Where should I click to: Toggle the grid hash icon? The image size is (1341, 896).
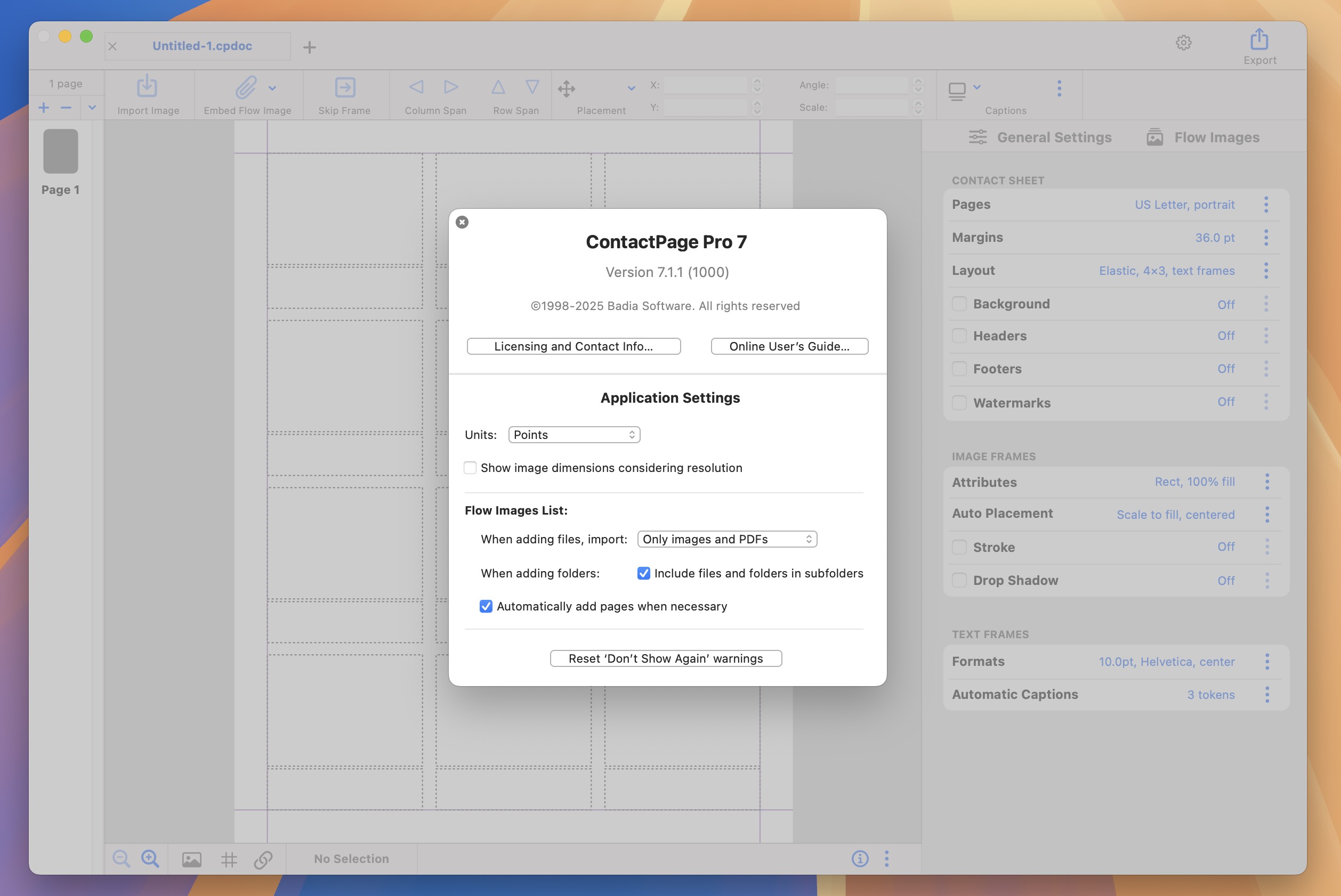229,859
